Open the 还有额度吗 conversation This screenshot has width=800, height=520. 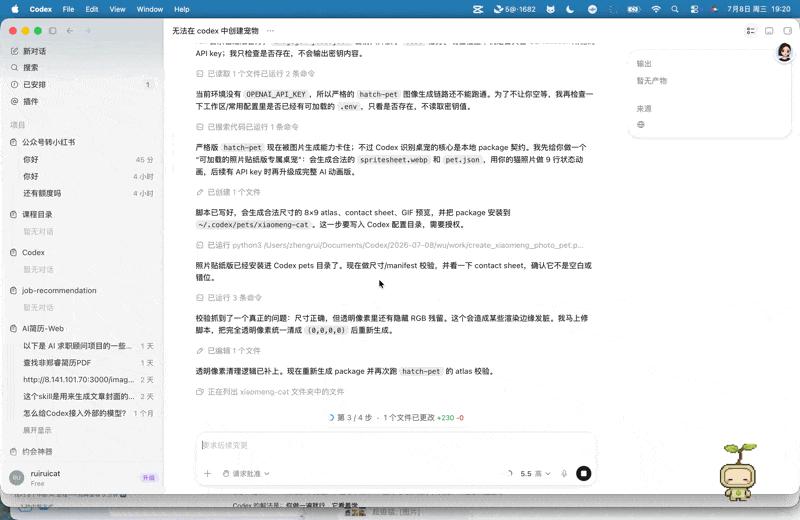tap(88, 193)
